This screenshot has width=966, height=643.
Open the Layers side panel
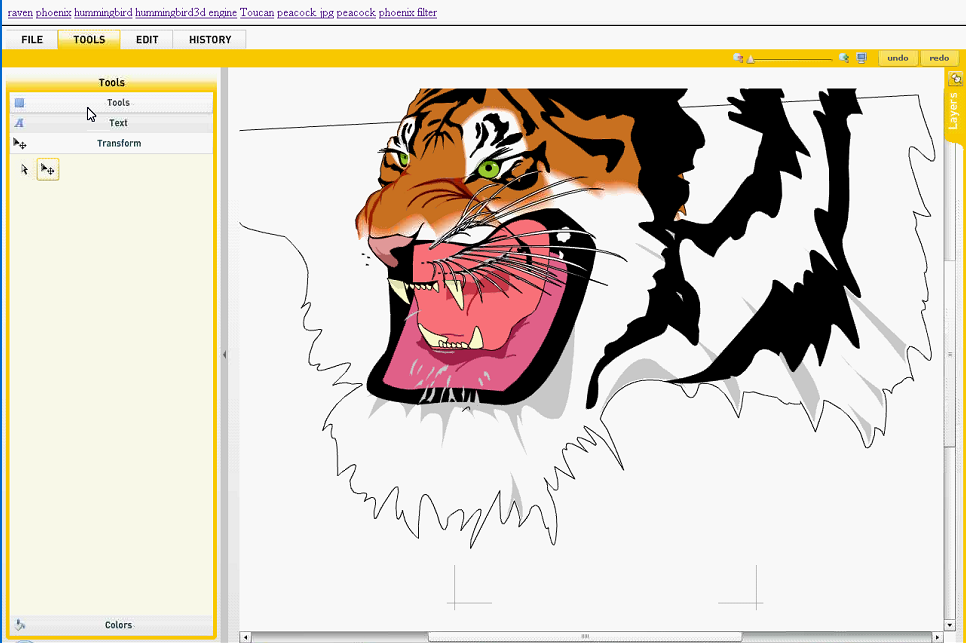coord(953,111)
